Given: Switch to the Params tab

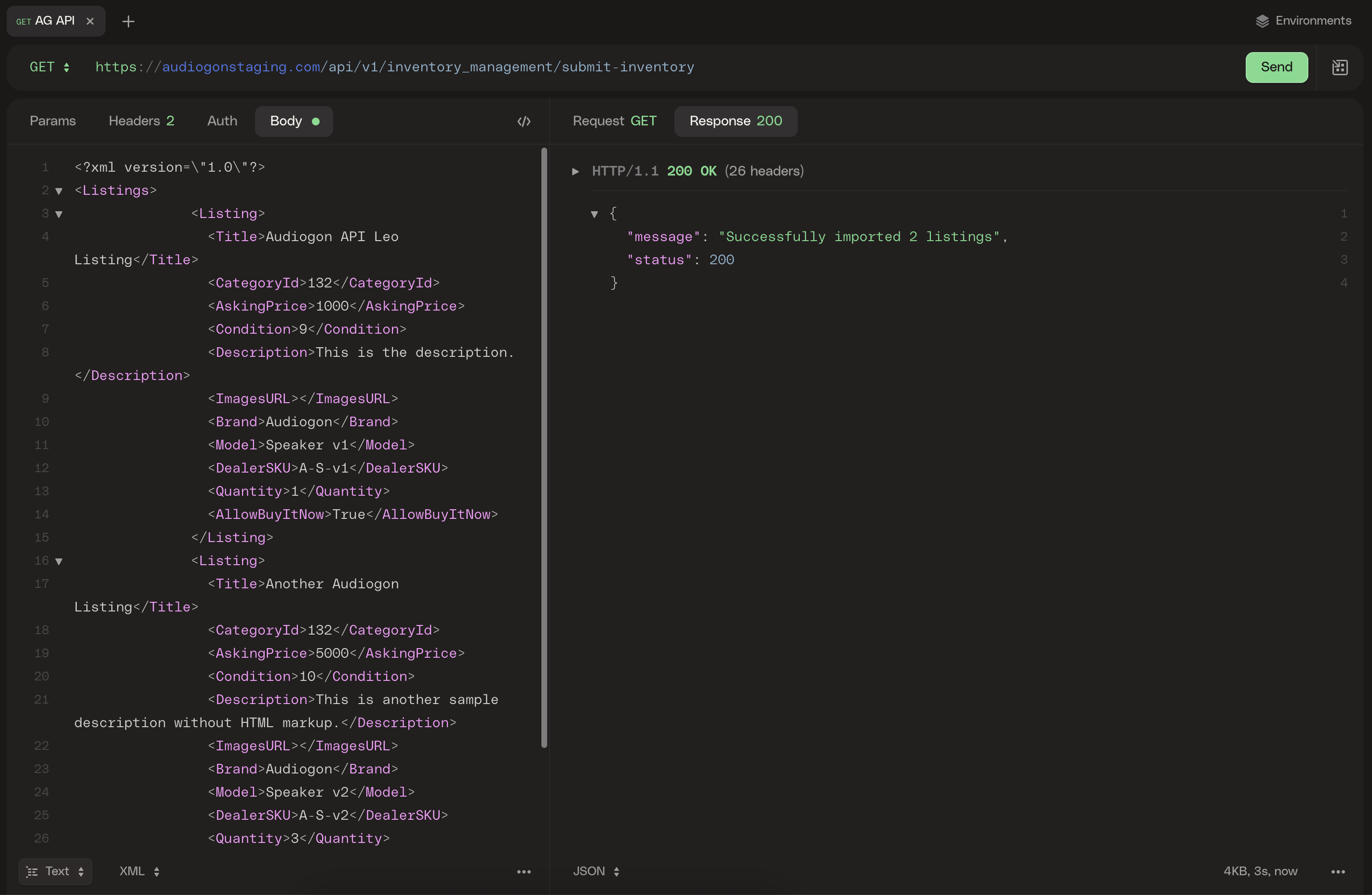Looking at the screenshot, I should [53, 121].
